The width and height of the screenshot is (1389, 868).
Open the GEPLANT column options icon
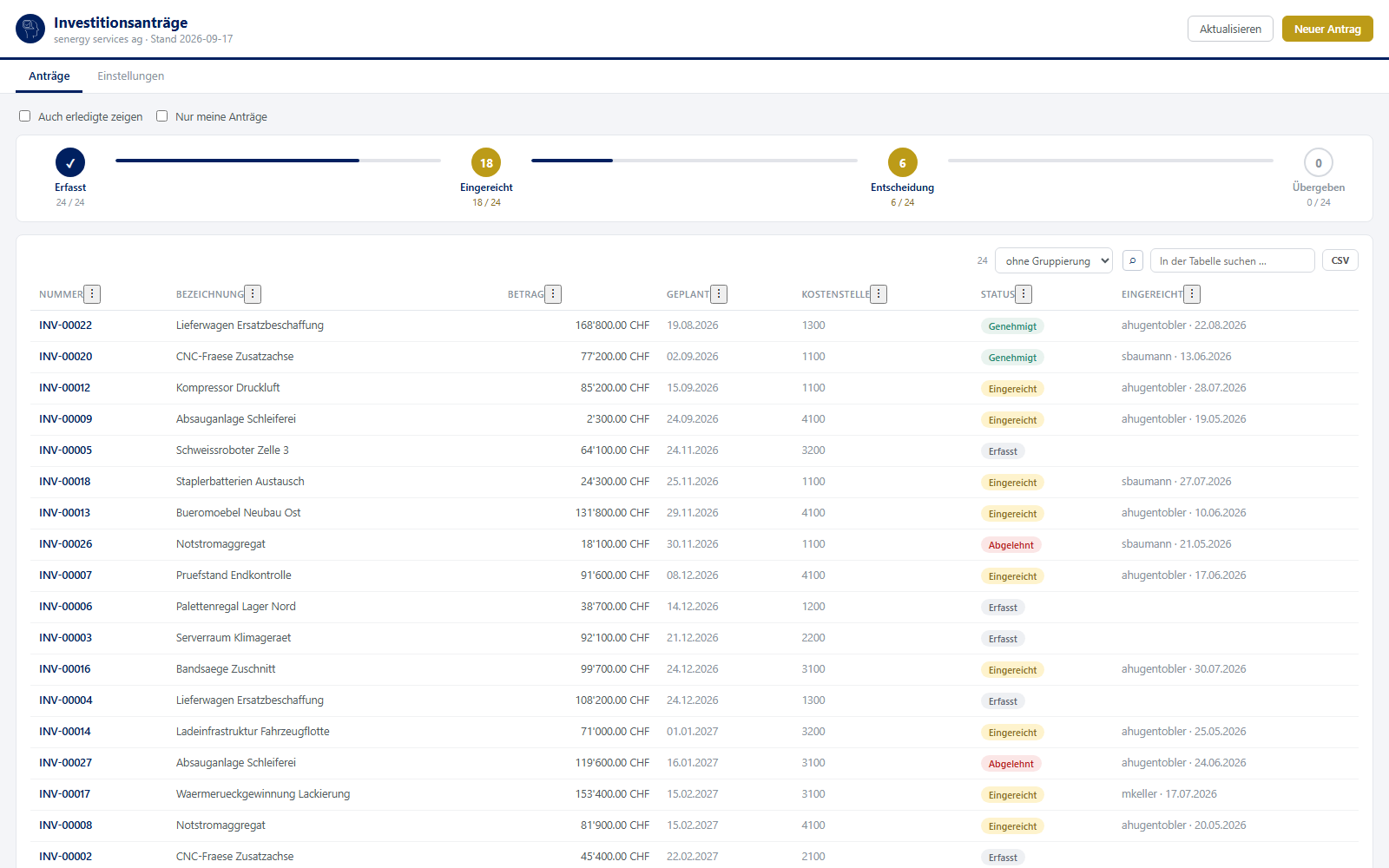(x=719, y=294)
